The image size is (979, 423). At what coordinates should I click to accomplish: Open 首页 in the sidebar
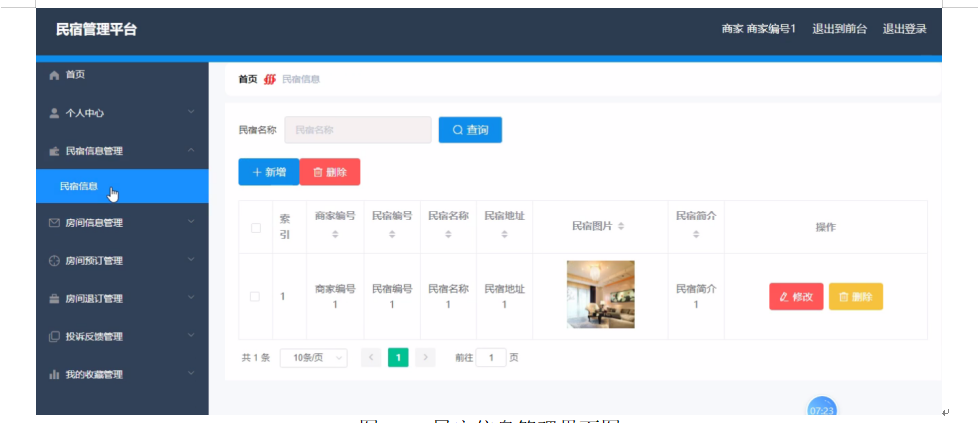[122, 75]
